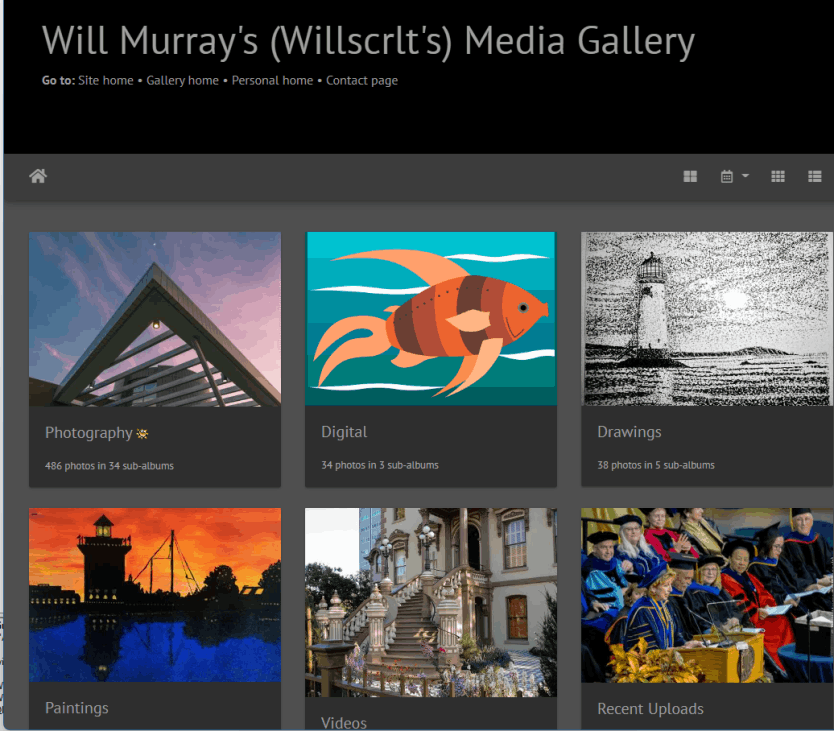The height and width of the screenshot is (731, 834).
Task: Select the photo thumbnails grid icon
Action: pyautogui.click(x=778, y=175)
